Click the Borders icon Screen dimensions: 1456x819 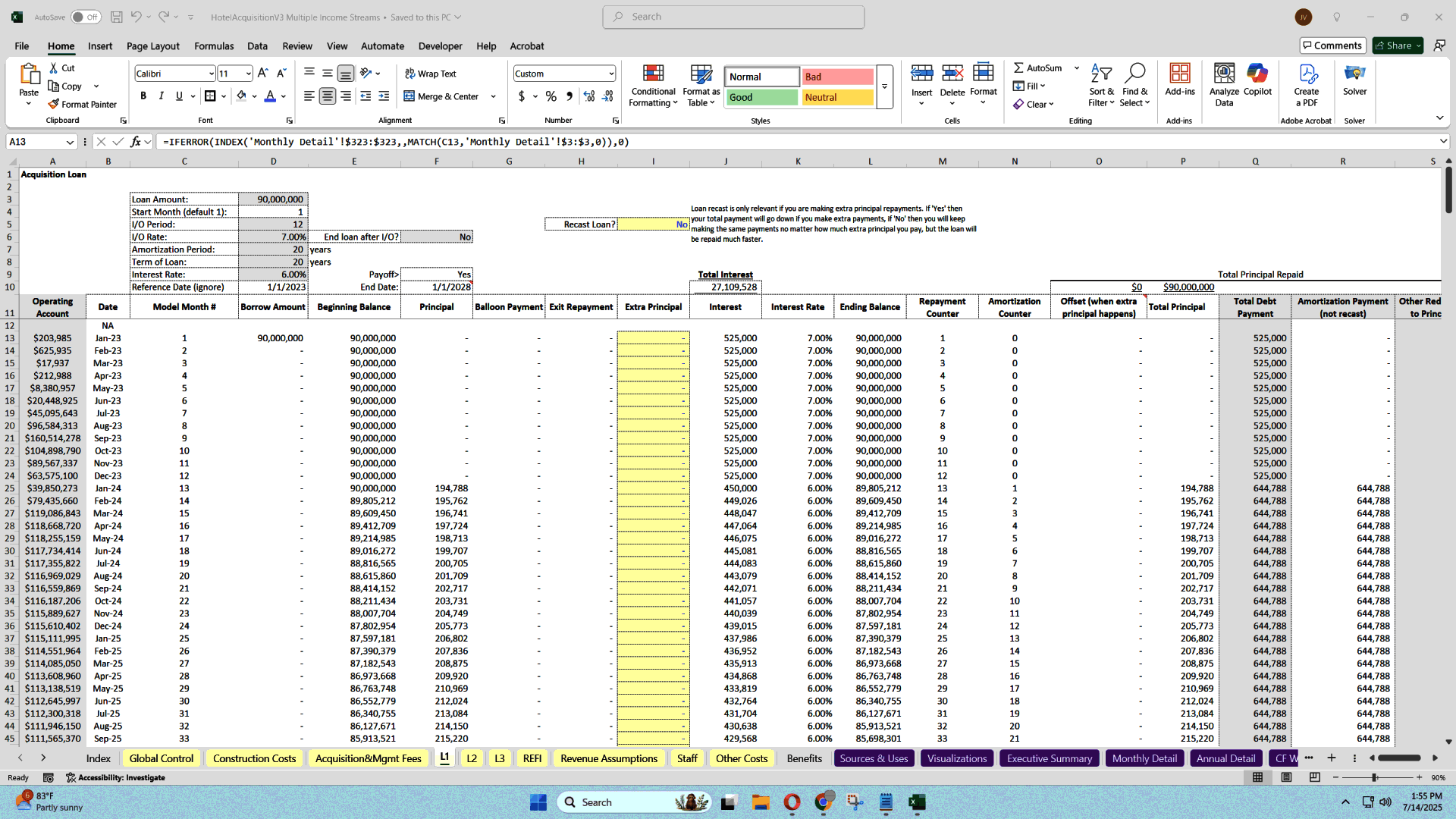(210, 96)
